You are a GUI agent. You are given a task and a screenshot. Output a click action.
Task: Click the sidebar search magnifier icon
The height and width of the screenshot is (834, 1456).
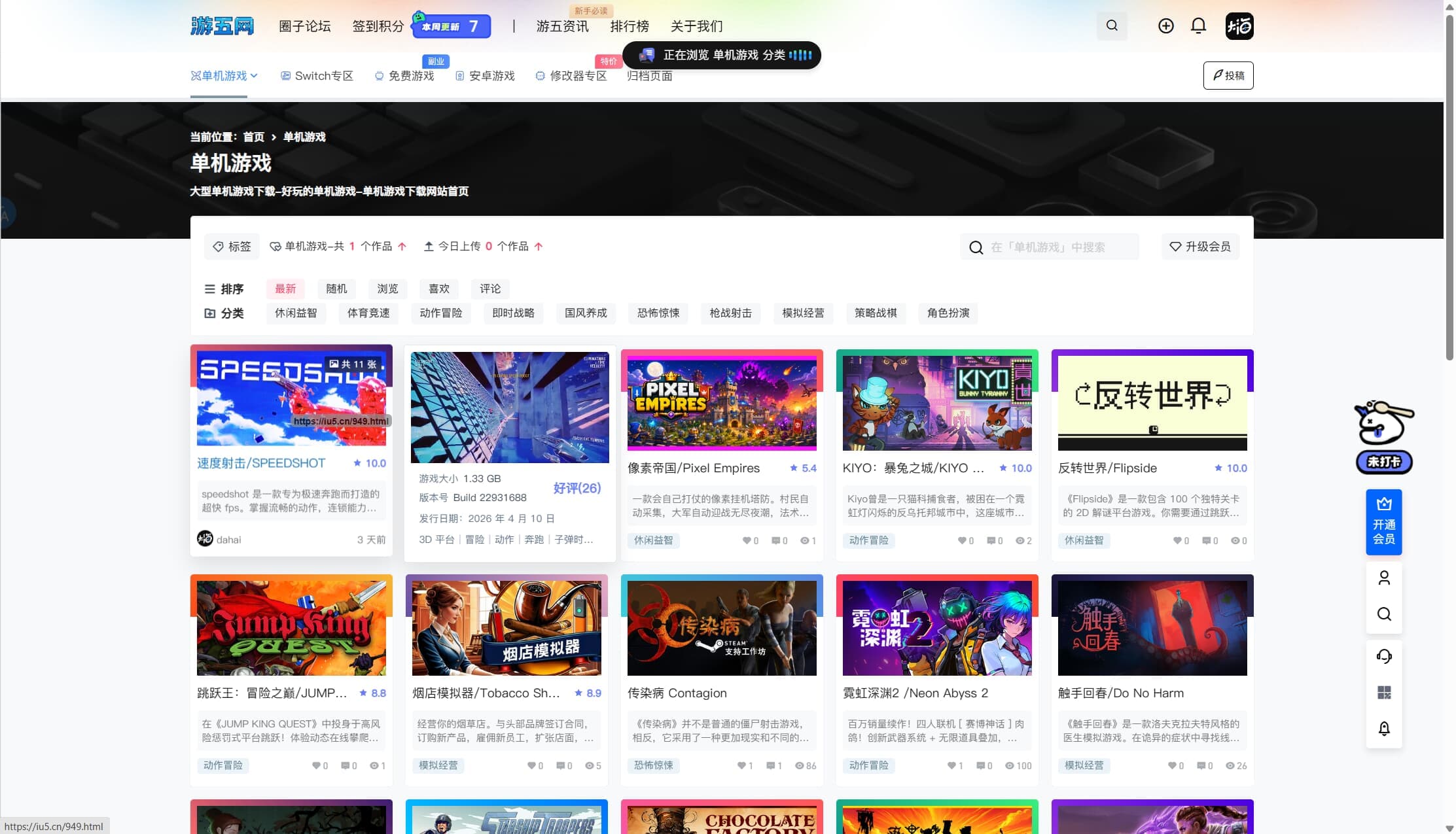coord(1384,614)
